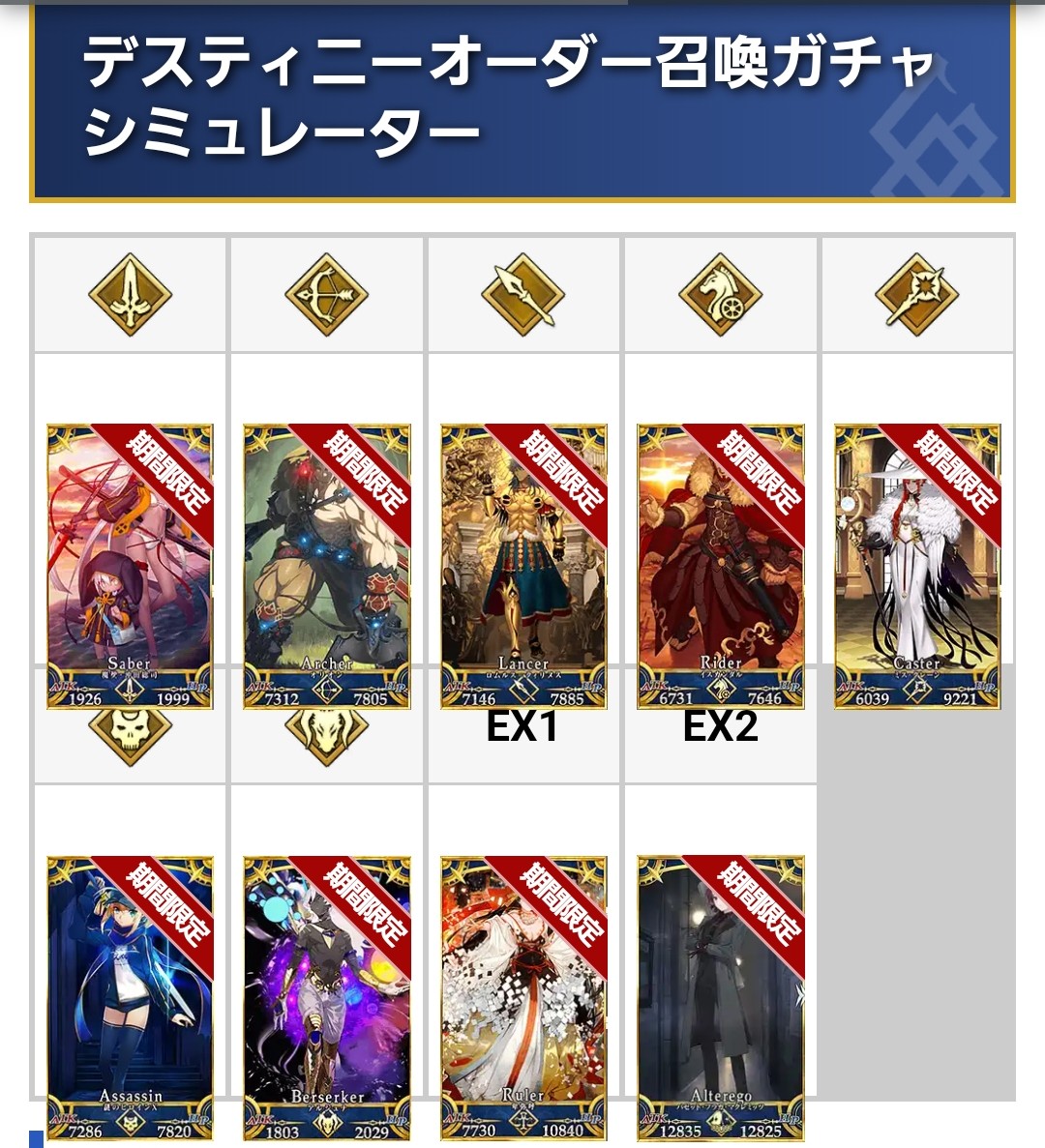Select the Lancer class spear icon
1045x1148 pixels.
pyautogui.click(x=522, y=295)
